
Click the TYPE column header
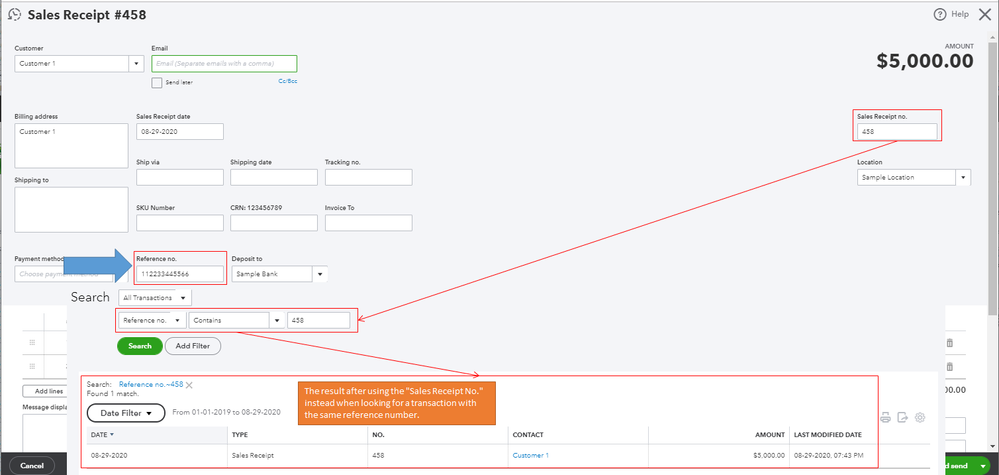[241, 435]
